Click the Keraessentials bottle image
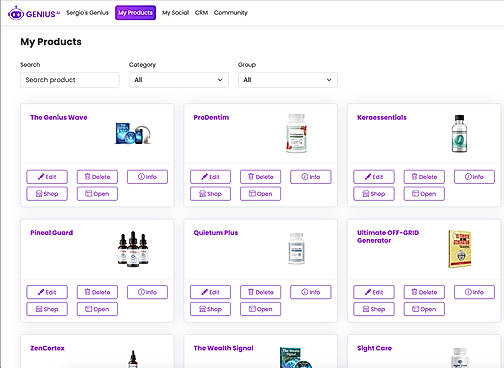The image size is (504, 368). coord(460,133)
